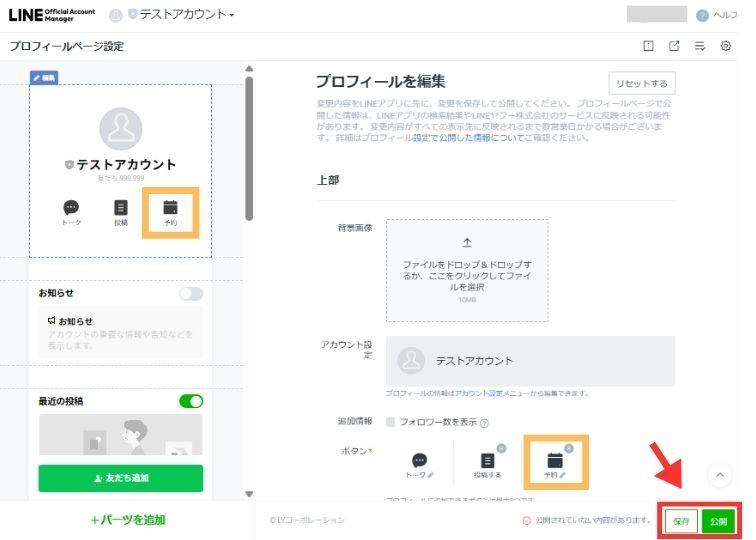Viewport: 756px width, 540px height.
Task: Click the 背景画像 file upload area
Action: coord(467,270)
